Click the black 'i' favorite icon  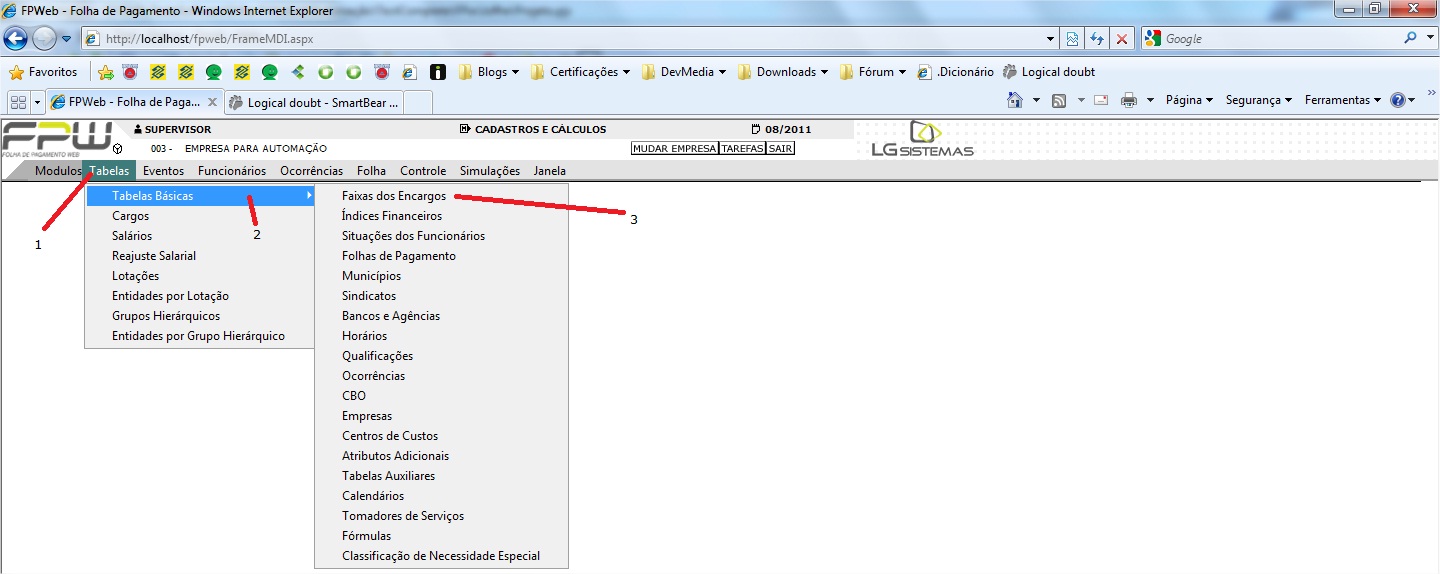pyautogui.click(x=437, y=72)
